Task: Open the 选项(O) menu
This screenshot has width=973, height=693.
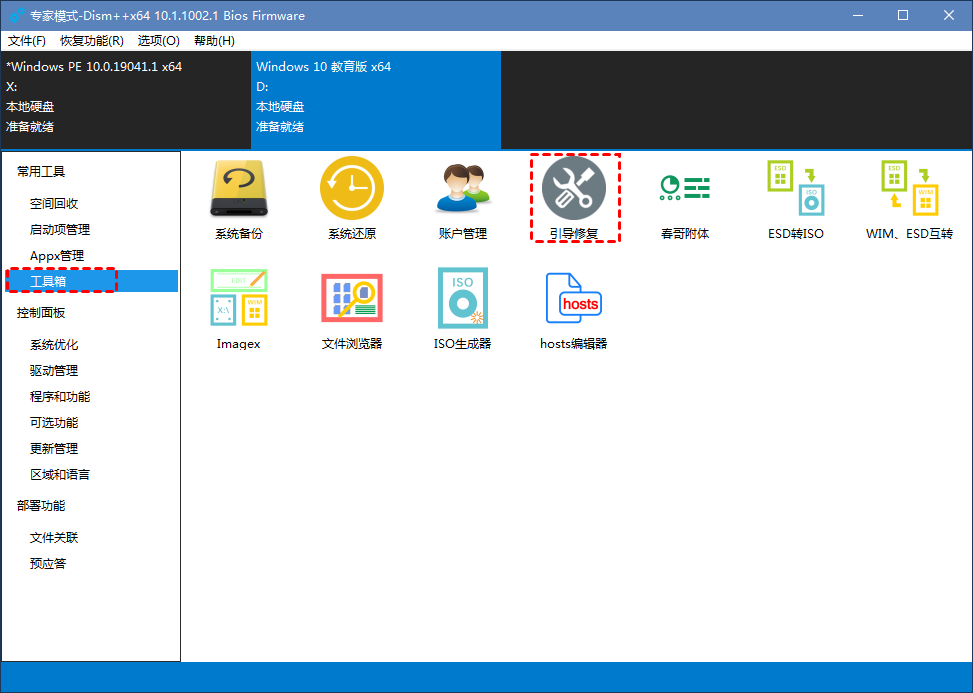Action: [157, 41]
